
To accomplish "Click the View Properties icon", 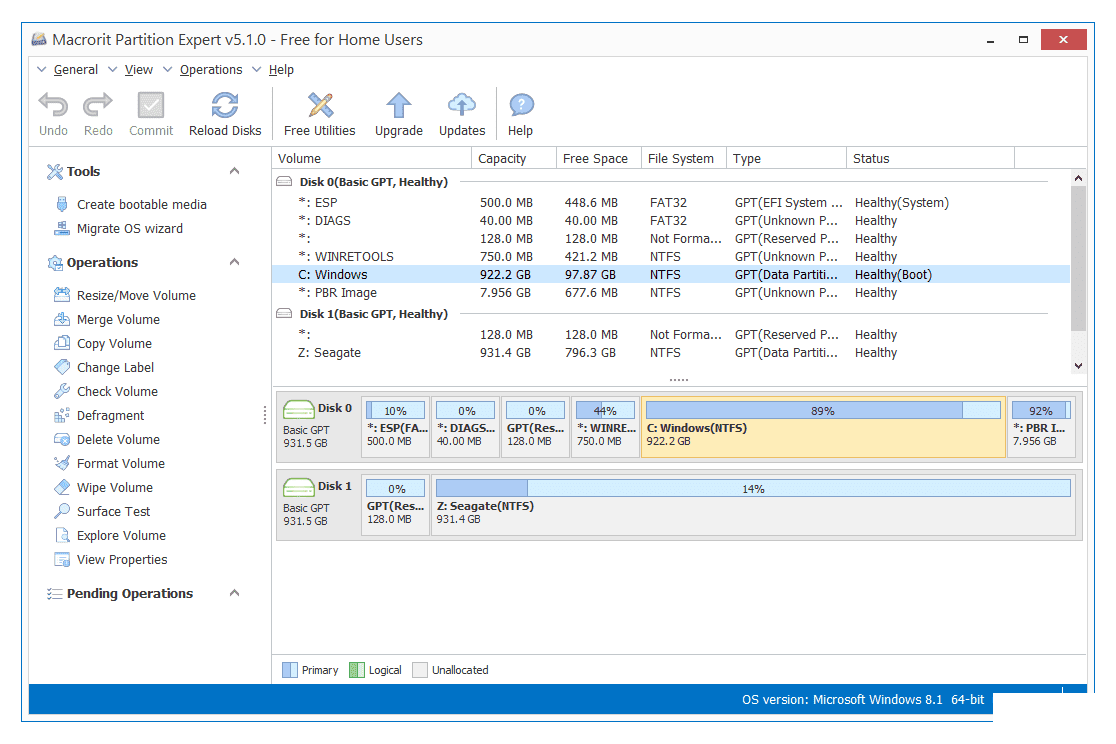I will click(x=62, y=560).
